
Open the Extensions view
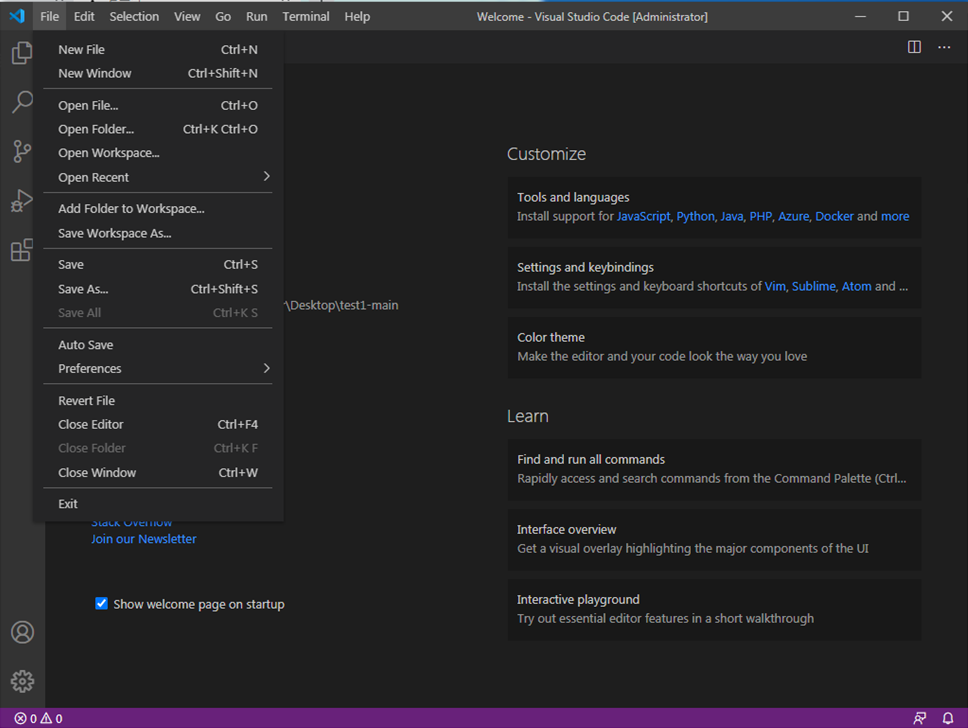(22, 250)
